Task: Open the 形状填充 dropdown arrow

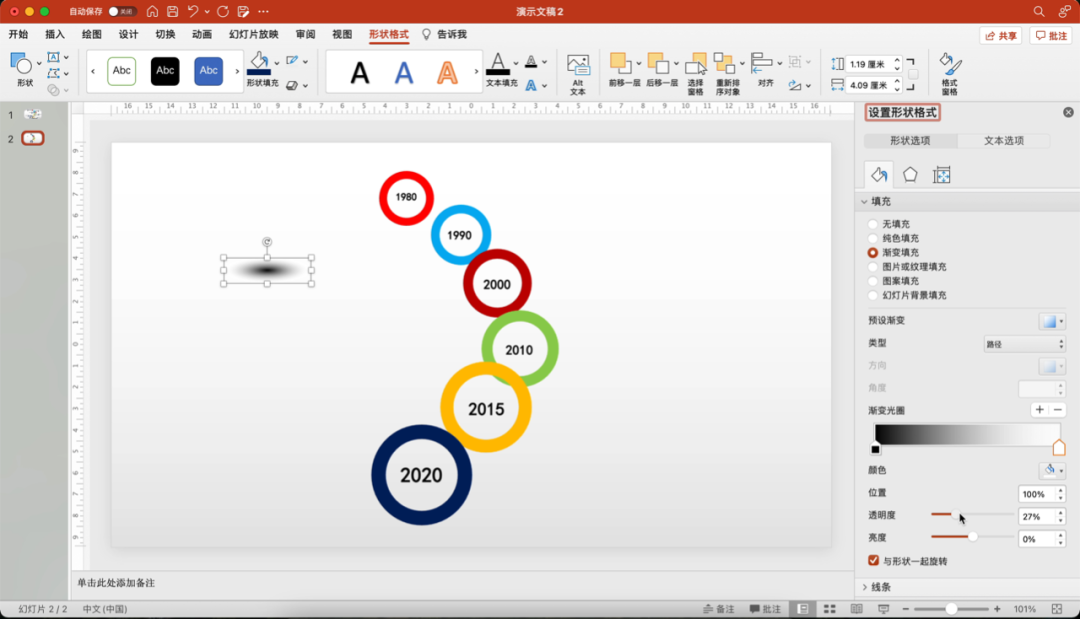Action: tap(277, 63)
